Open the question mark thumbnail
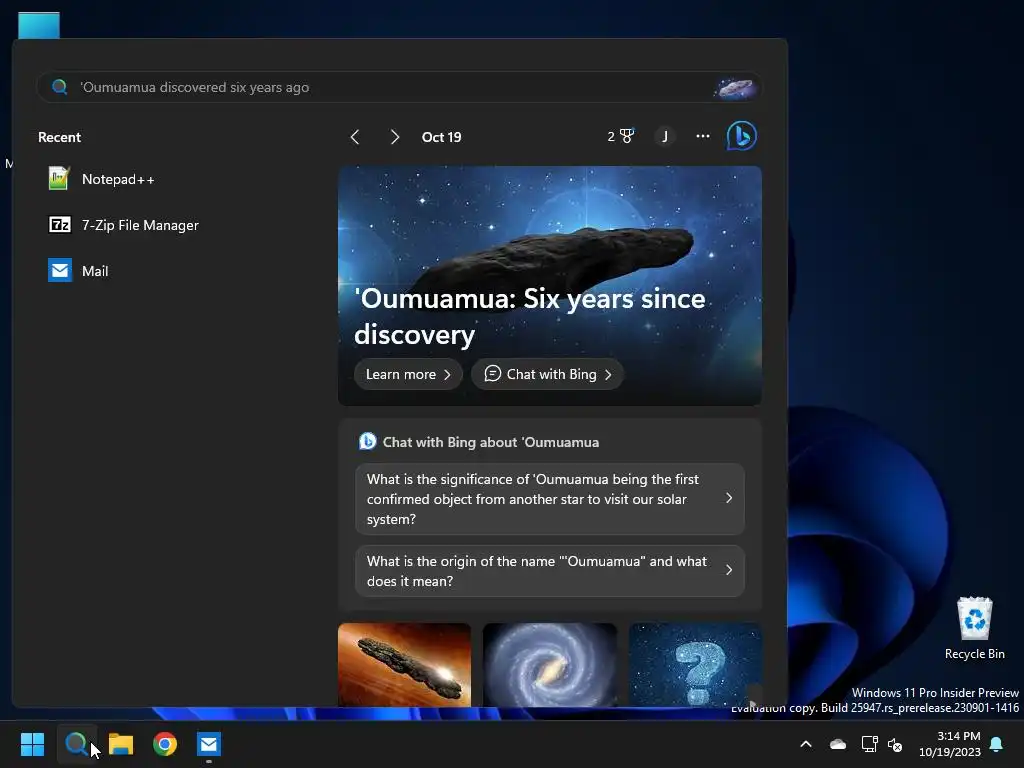 695,664
